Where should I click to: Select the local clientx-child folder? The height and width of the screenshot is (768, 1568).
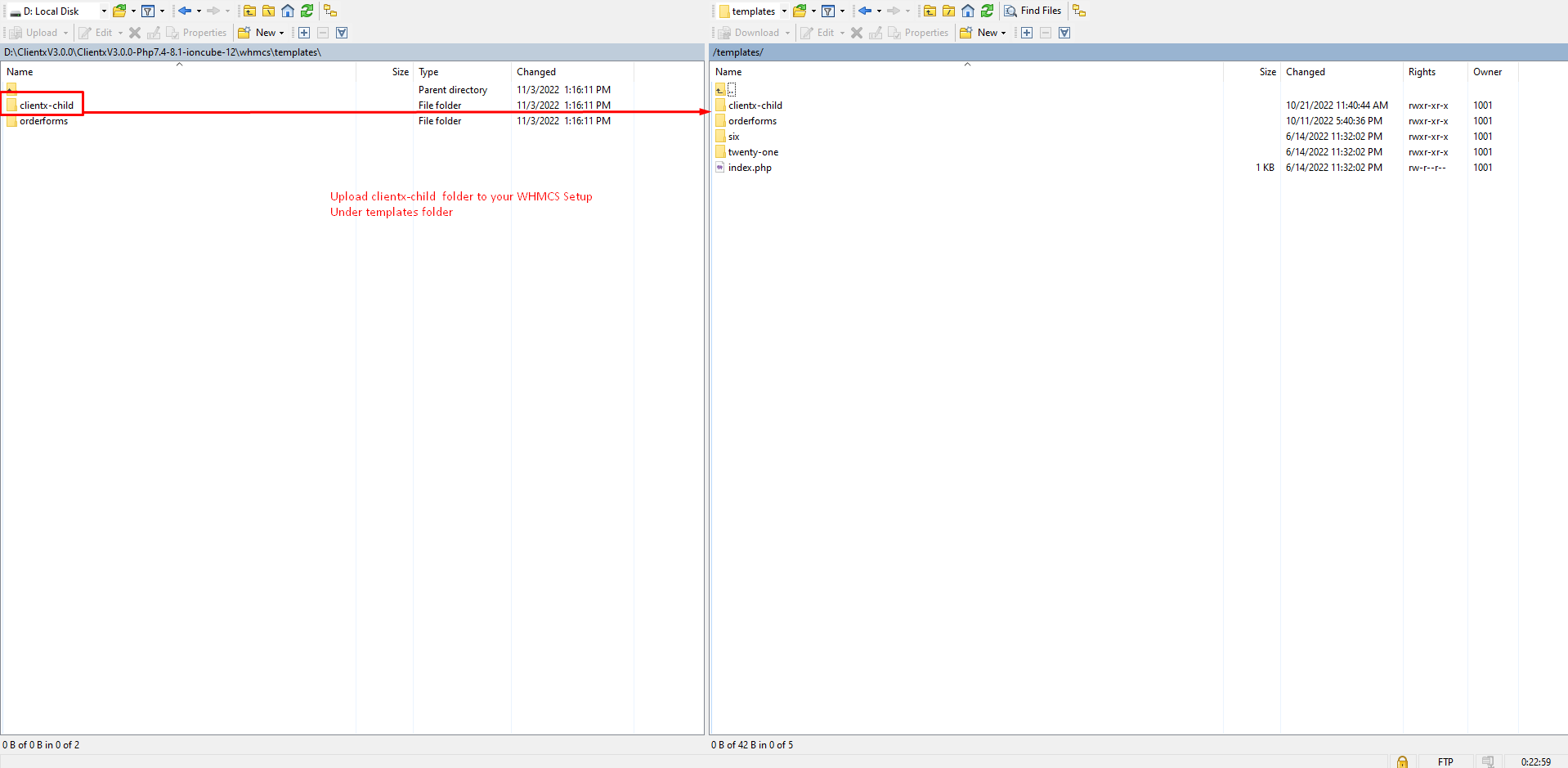(47, 106)
